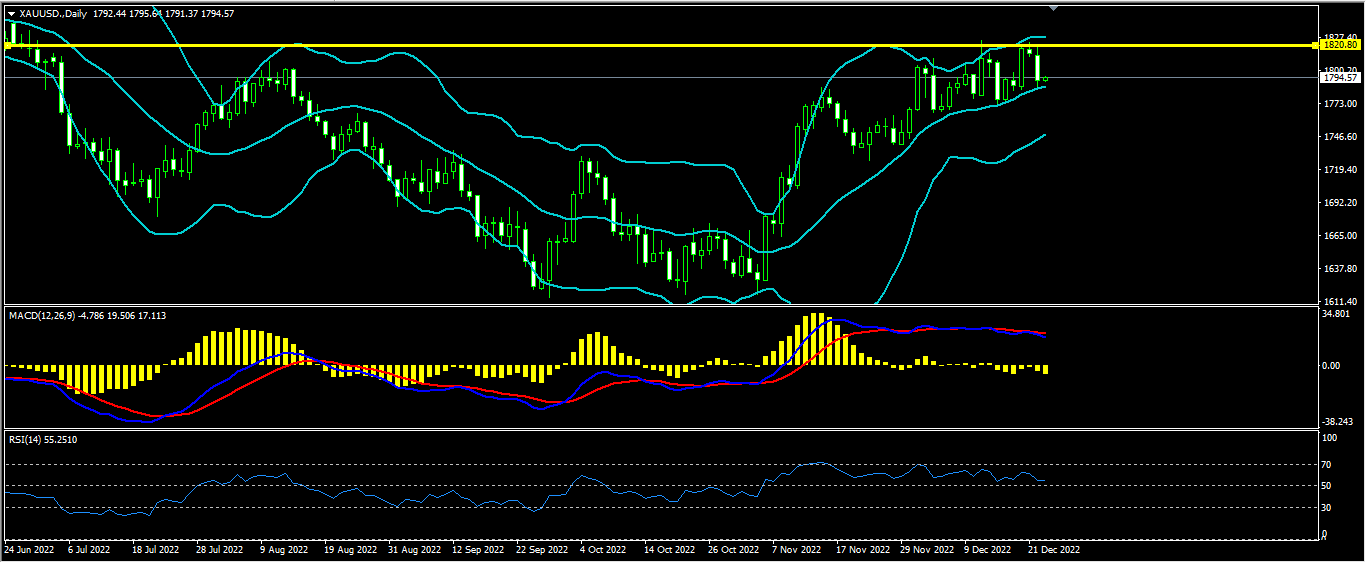1366x563 pixels.
Task: Click the MACD 34.801 scale value
Action: (1336, 314)
